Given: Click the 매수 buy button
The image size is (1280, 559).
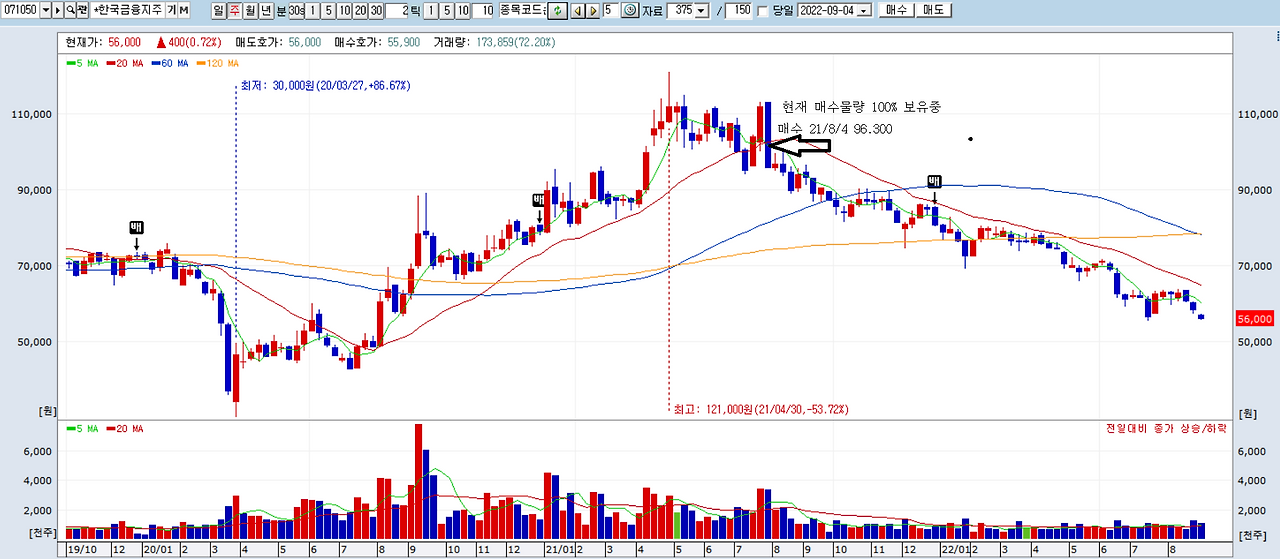Looking at the screenshot, I should pos(896,10).
